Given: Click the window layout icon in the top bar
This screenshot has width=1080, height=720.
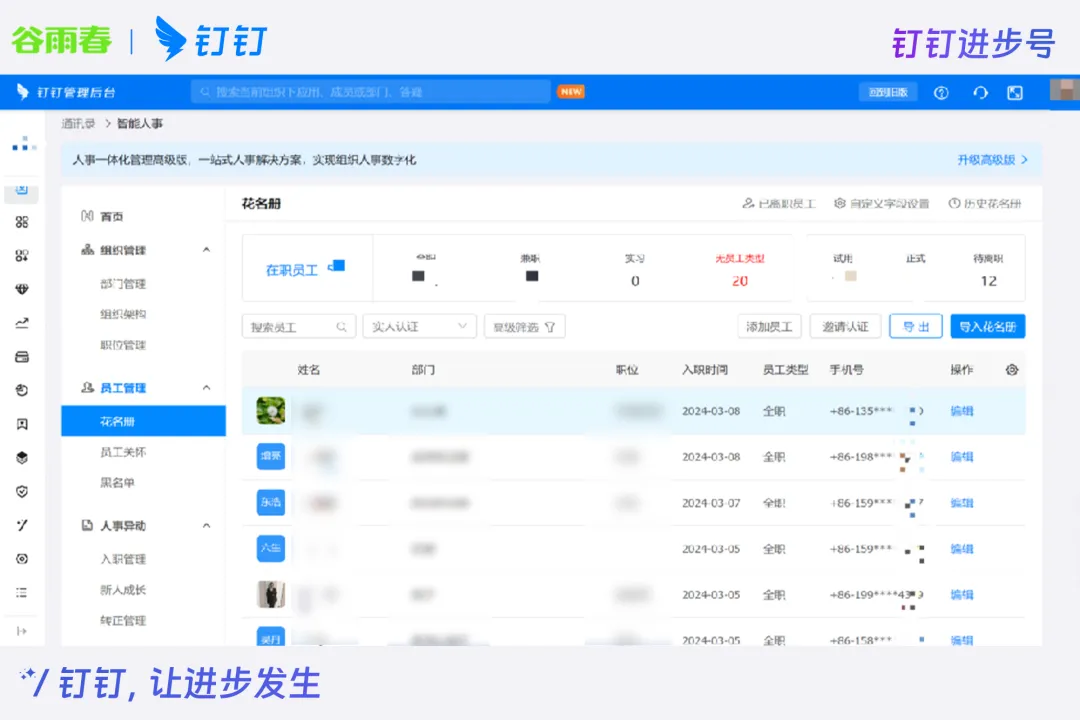Looking at the screenshot, I should pyautogui.click(x=1015, y=93).
